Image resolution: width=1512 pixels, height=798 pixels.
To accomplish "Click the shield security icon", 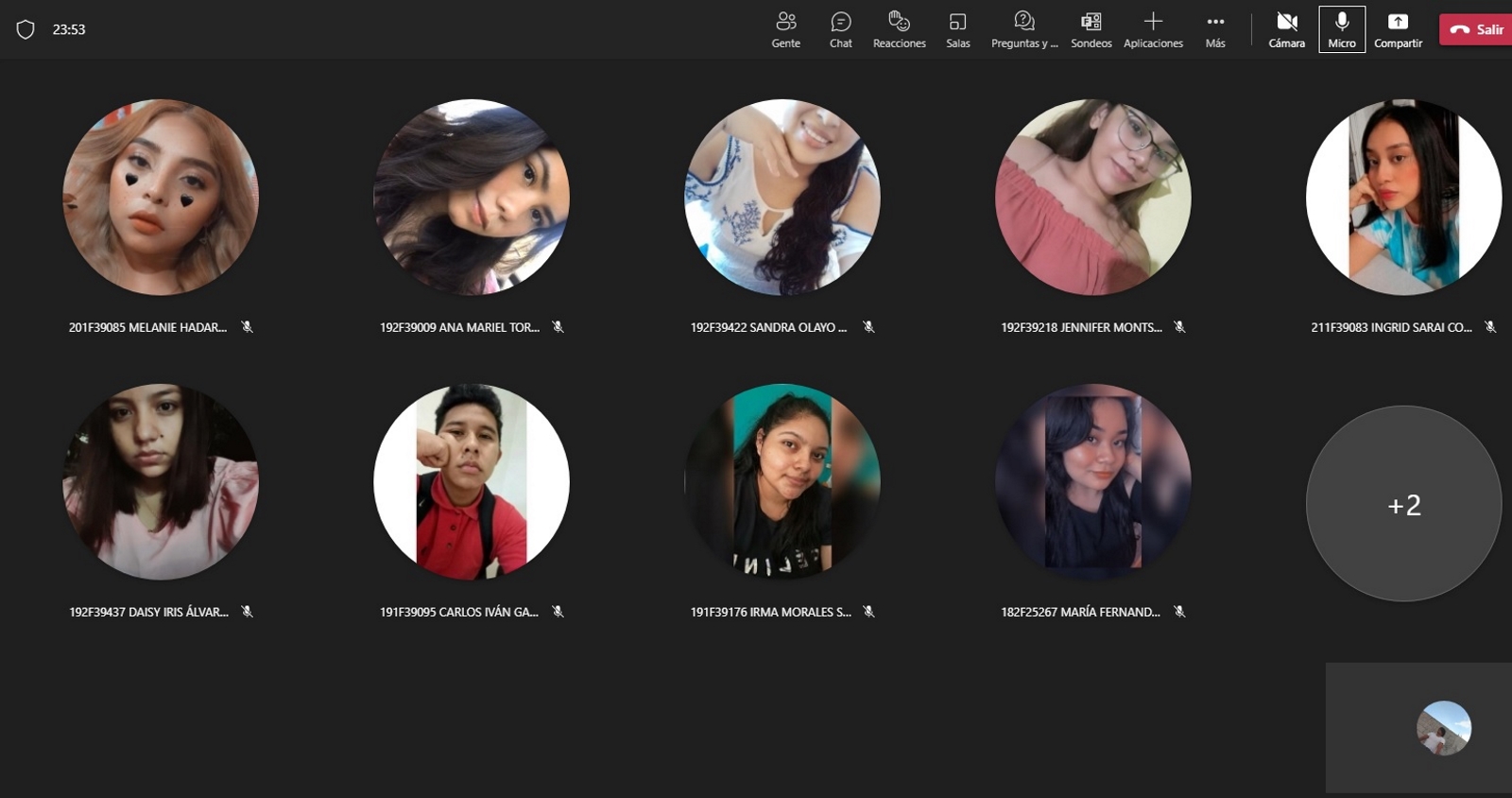I will tap(26, 30).
